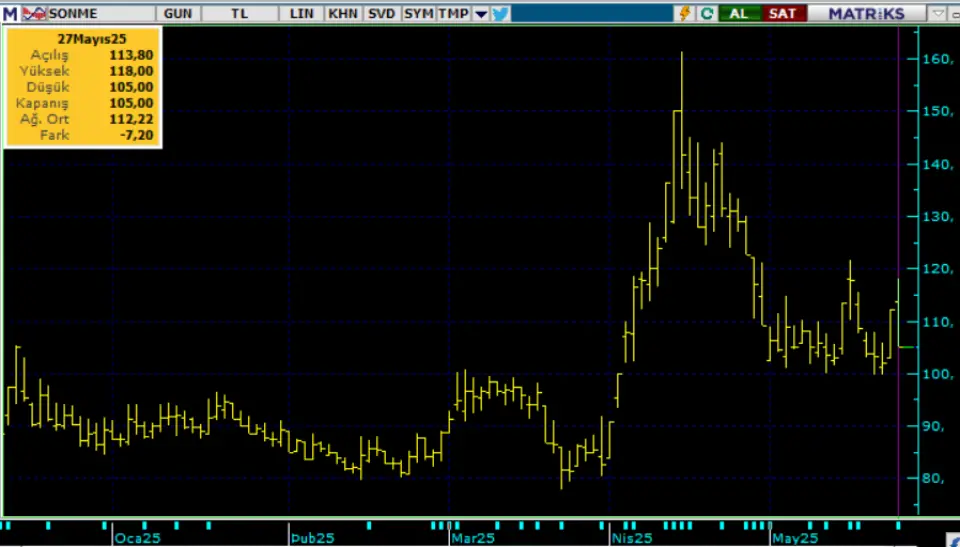Toggle the SYM button

click(x=419, y=13)
